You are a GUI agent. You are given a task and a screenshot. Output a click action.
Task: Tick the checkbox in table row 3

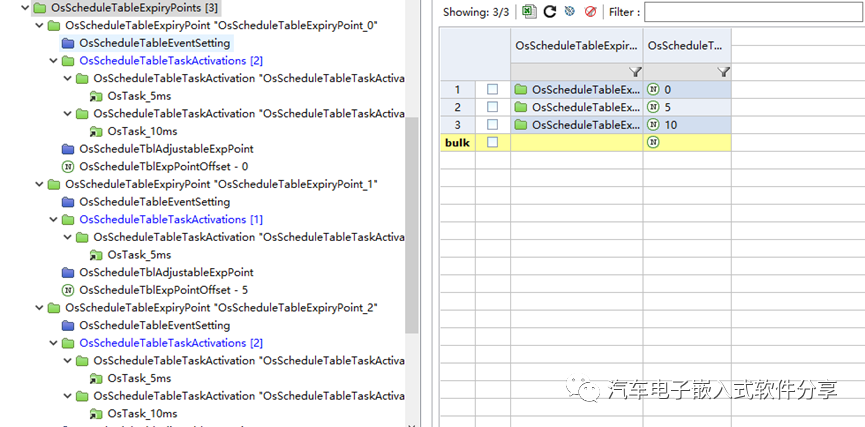pos(492,125)
